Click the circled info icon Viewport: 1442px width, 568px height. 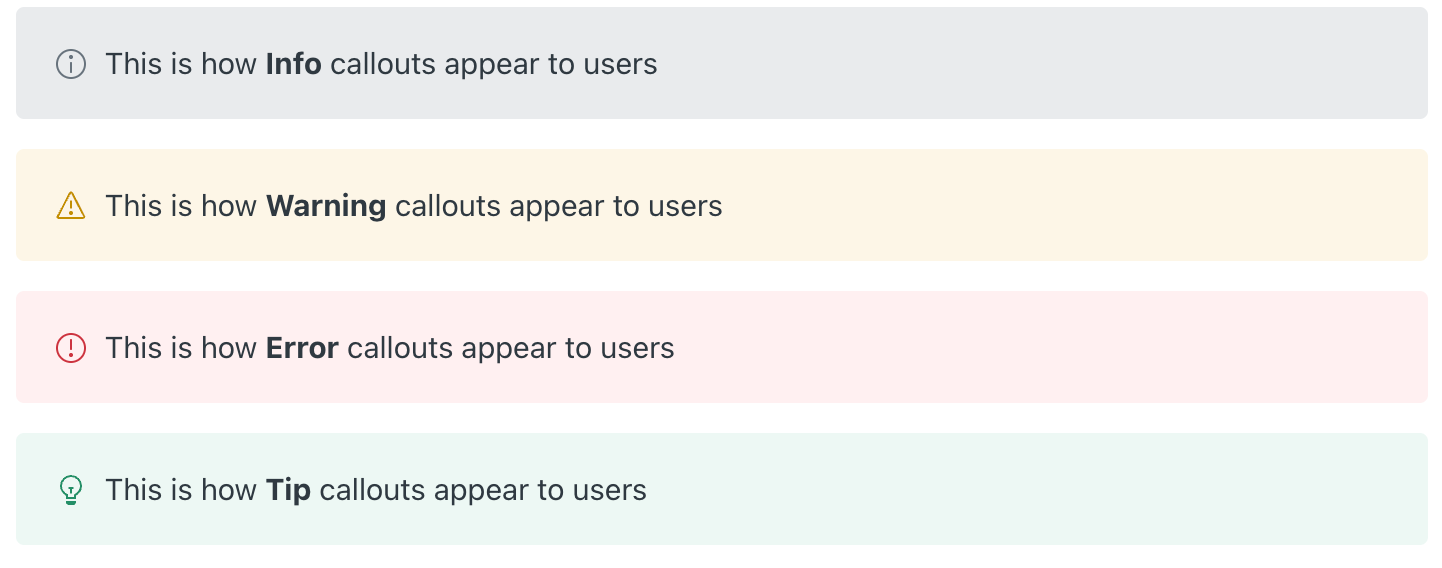point(71,64)
